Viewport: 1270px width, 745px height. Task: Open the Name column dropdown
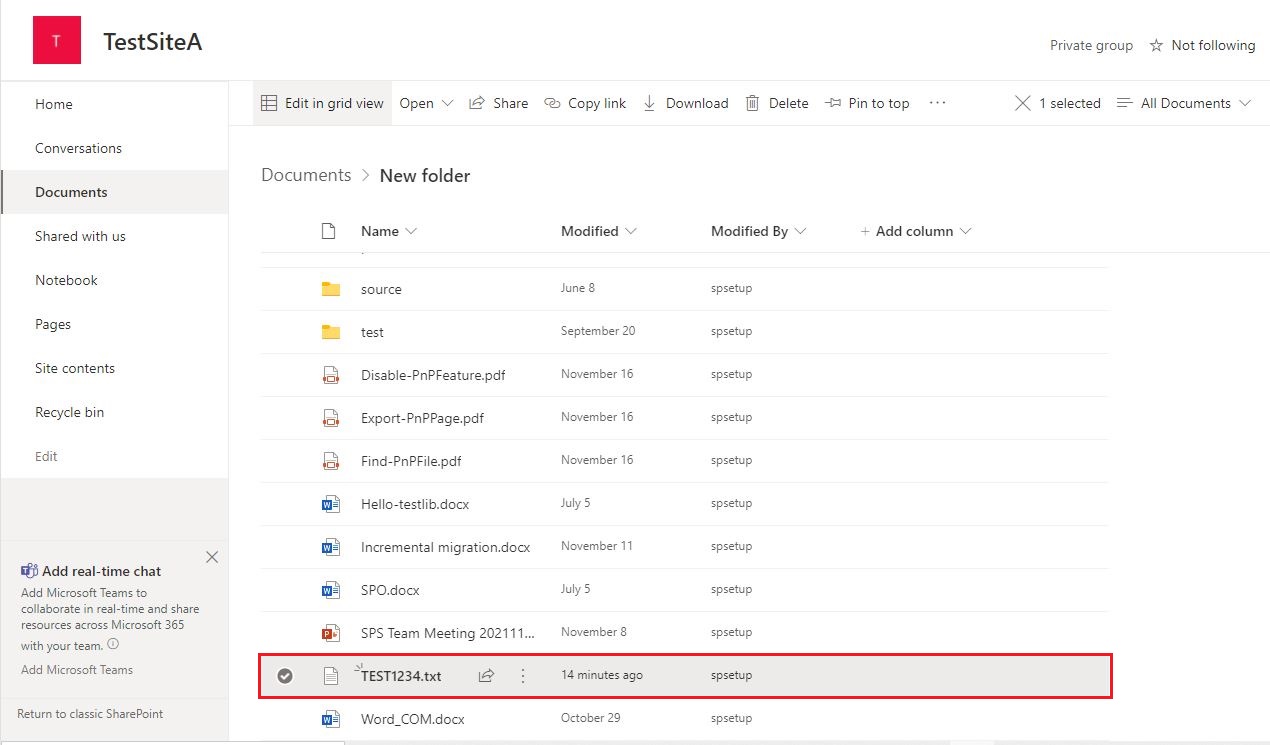(389, 231)
